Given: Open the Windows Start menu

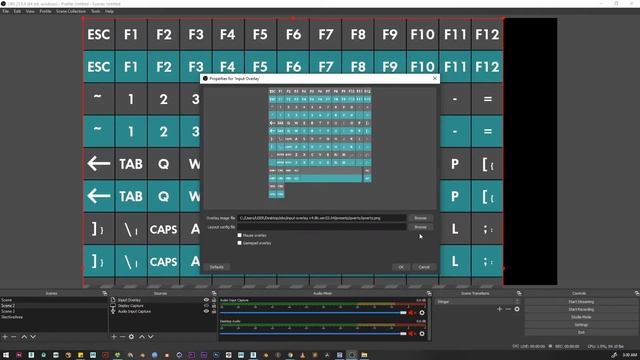Looking at the screenshot, I should click(x=6, y=355).
